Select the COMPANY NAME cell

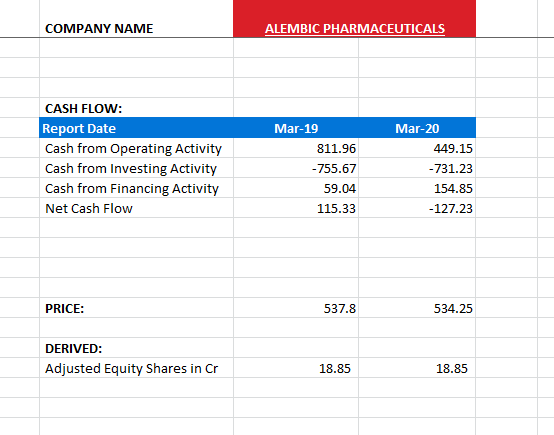(x=136, y=18)
